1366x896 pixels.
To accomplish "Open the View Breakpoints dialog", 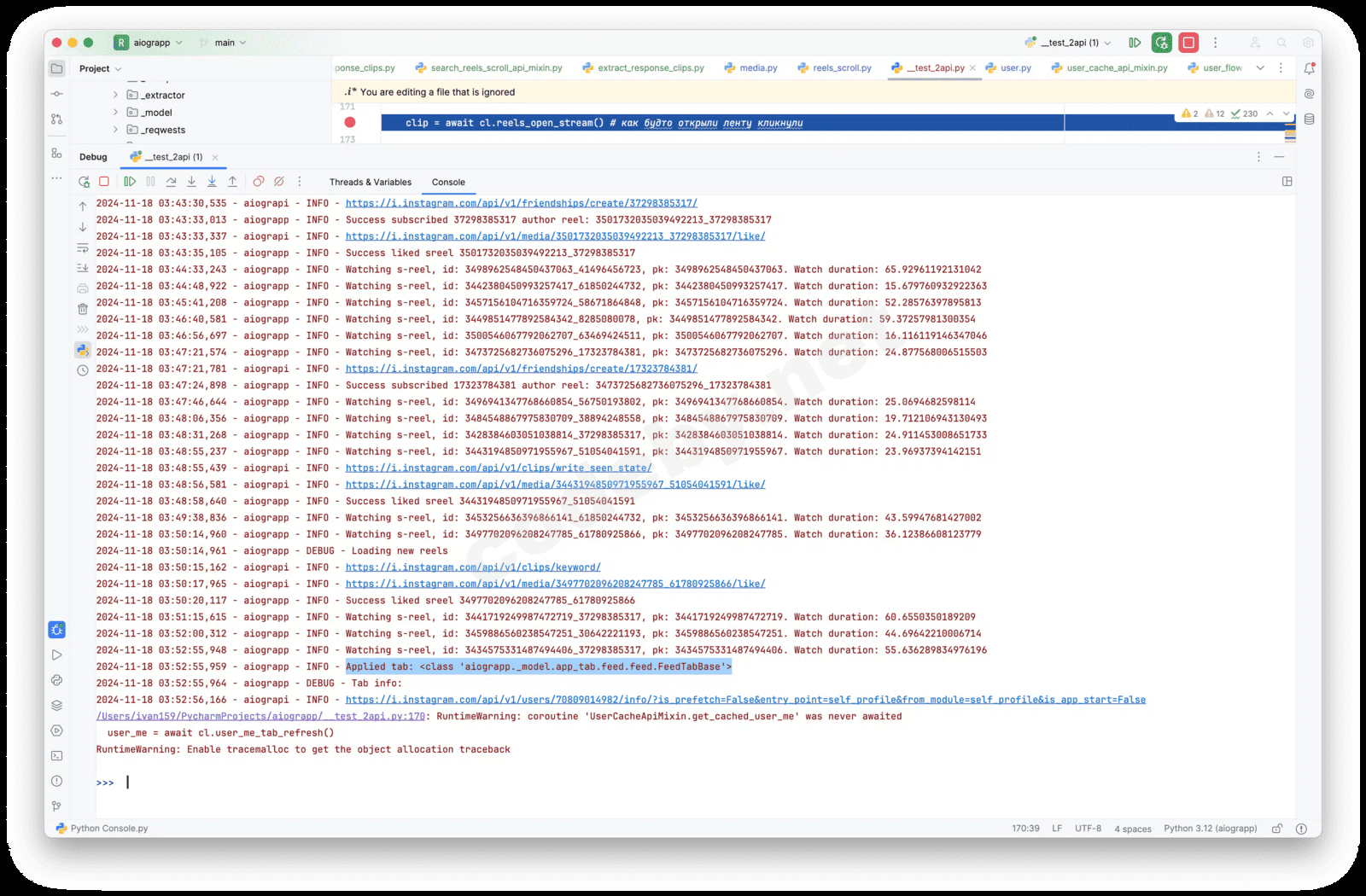I will [259, 182].
